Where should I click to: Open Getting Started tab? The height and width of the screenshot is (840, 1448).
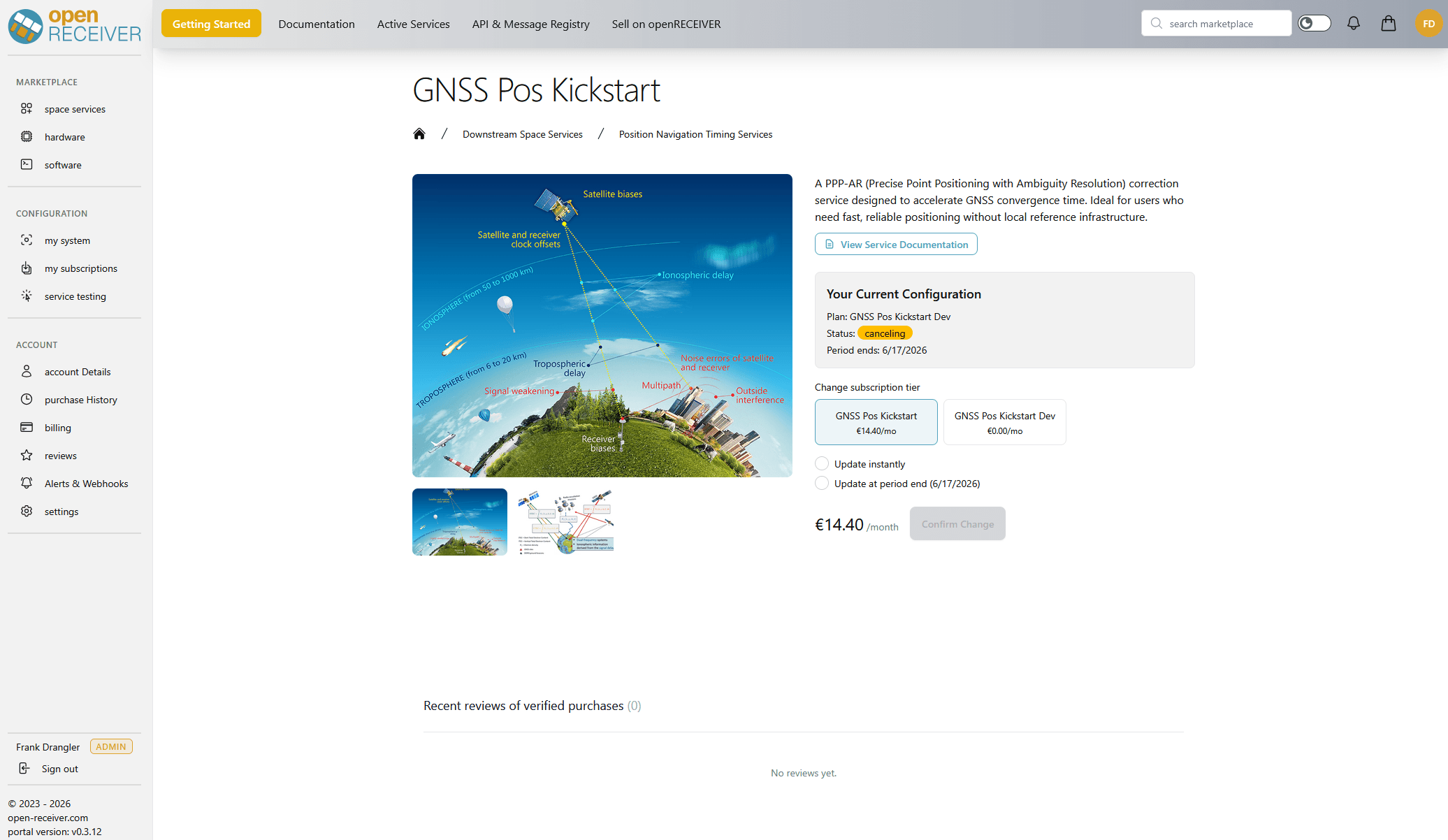[211, 23]
